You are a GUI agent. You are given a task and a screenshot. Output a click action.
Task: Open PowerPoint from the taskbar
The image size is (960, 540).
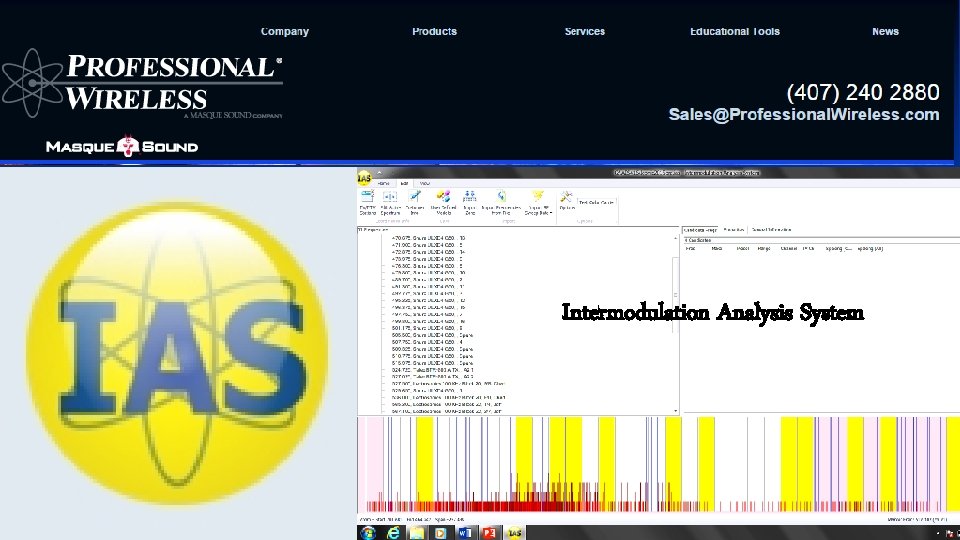tap(489, 533)
